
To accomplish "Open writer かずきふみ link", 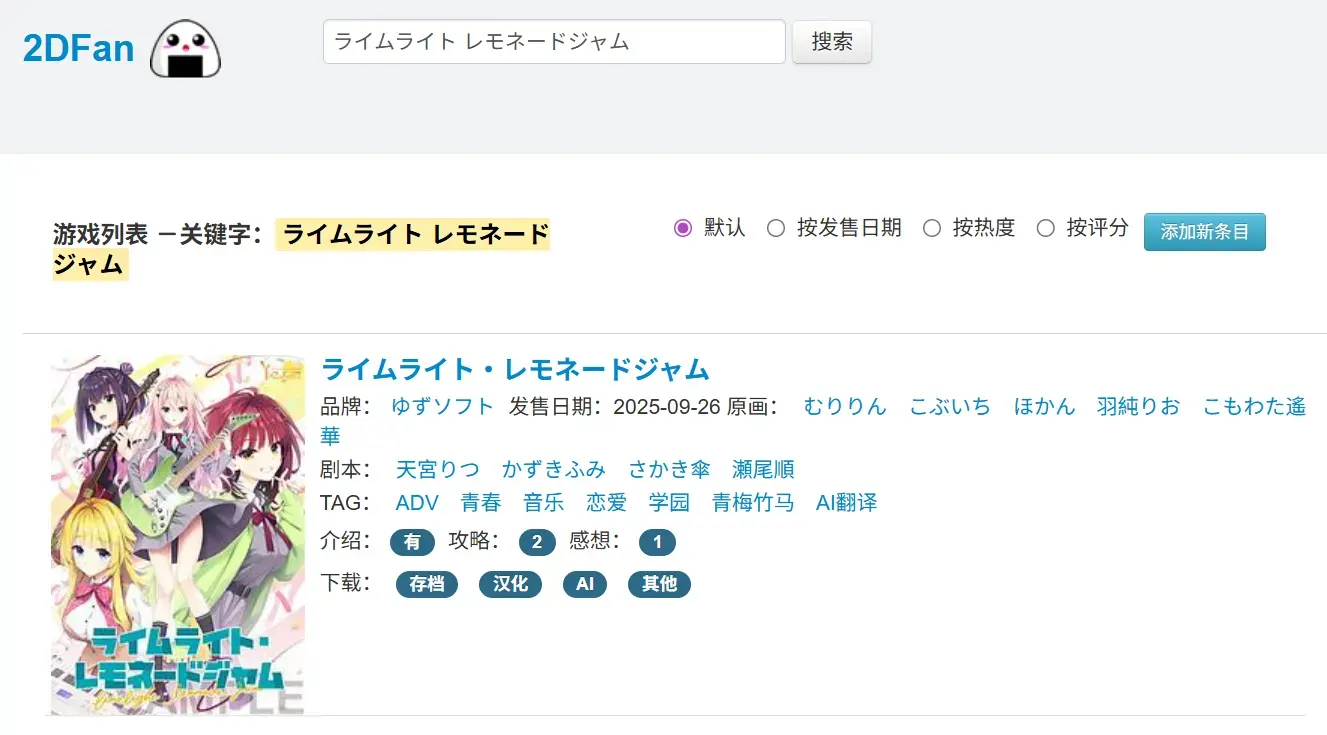I will point(554,469).
